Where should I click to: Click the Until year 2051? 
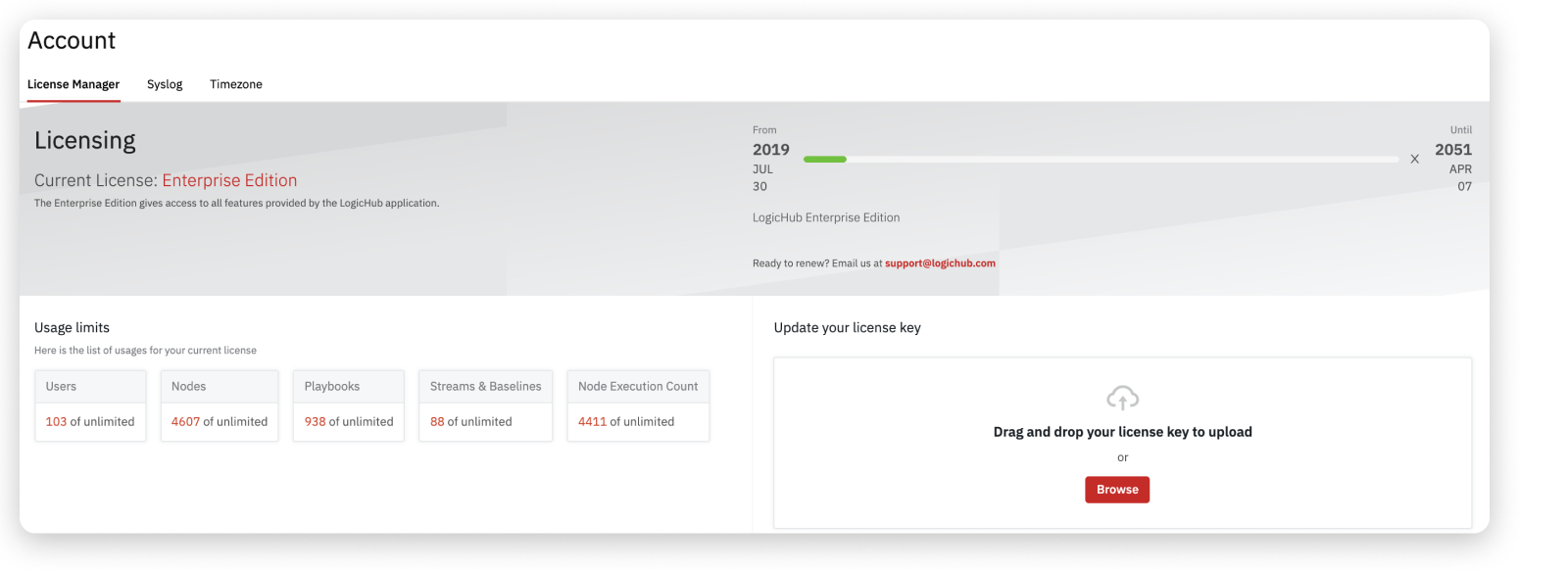[1453, 150]
